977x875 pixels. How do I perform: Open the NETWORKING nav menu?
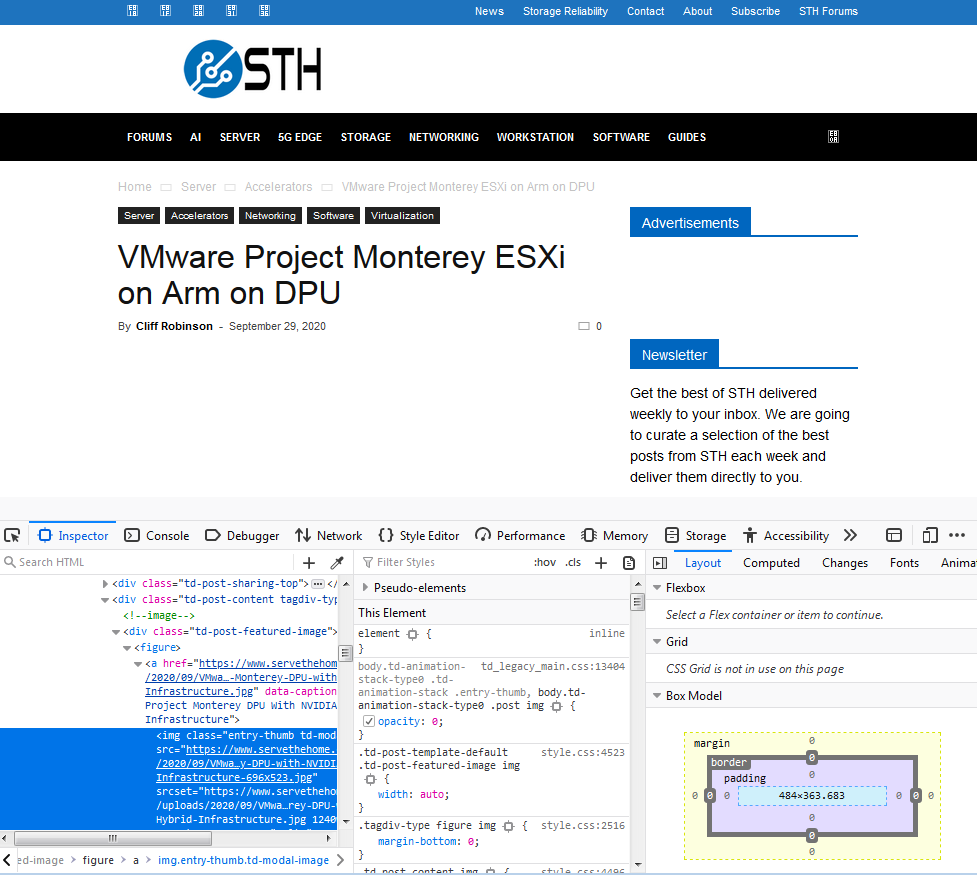tap(444, 137)
